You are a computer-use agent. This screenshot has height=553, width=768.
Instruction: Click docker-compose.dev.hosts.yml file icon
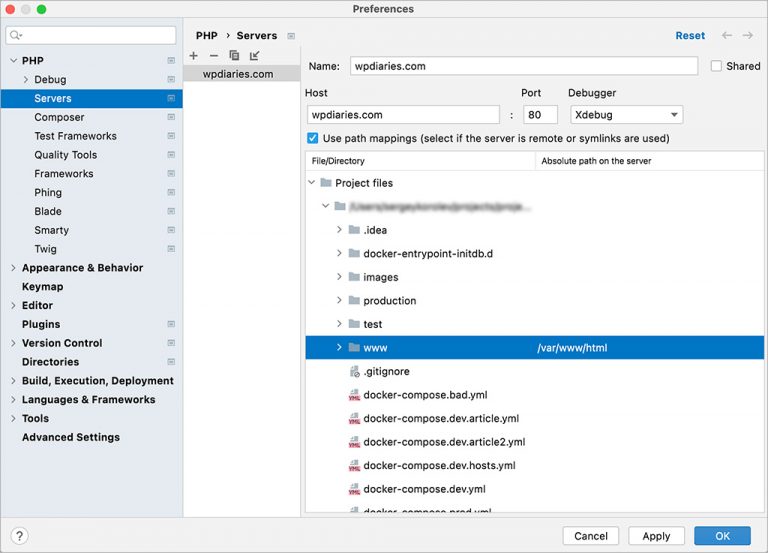[x=354, y=465]
